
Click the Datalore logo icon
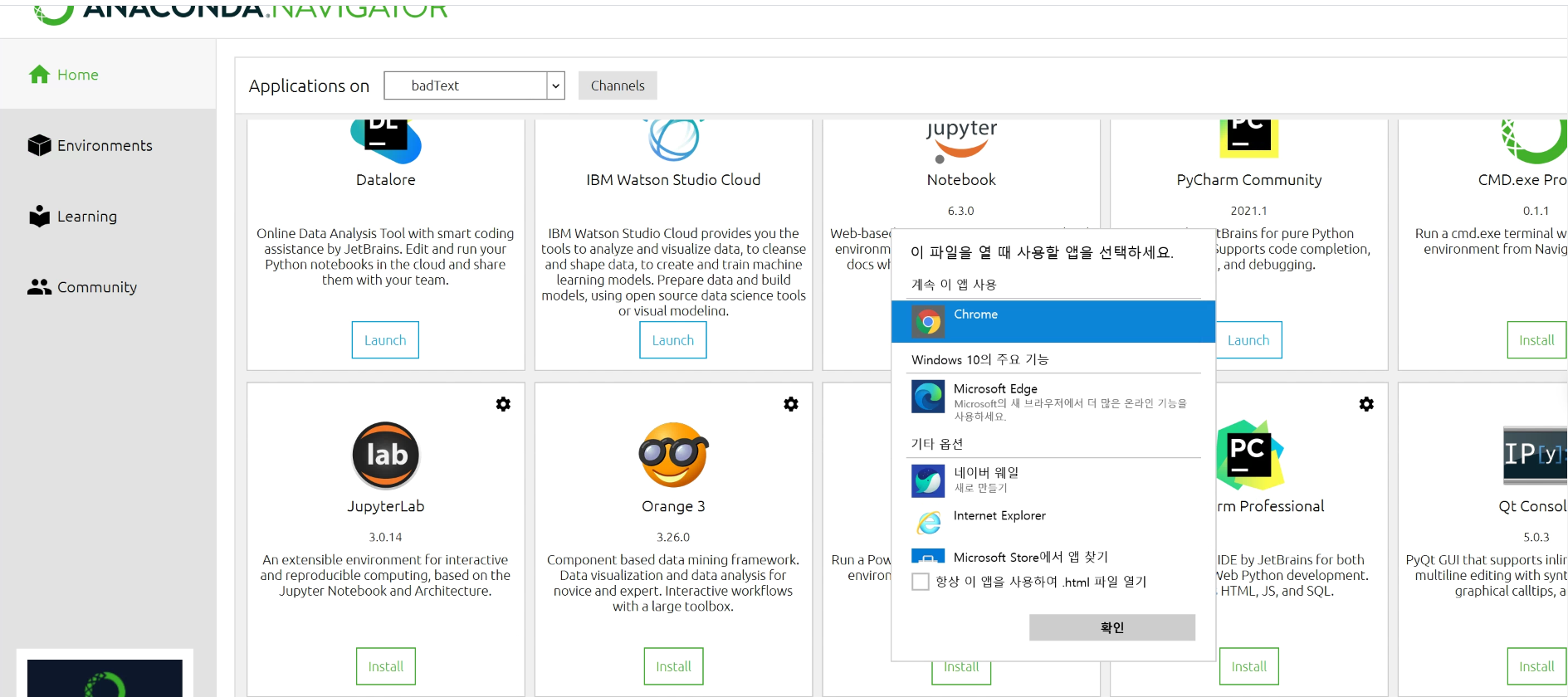coord(386,141)
